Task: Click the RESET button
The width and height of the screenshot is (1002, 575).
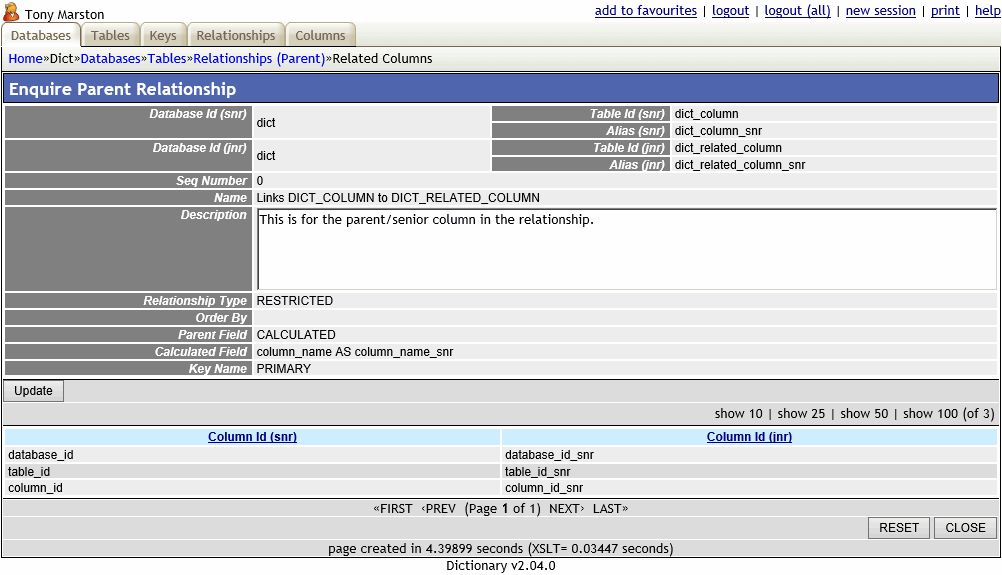Action: (x=898, y=528)
